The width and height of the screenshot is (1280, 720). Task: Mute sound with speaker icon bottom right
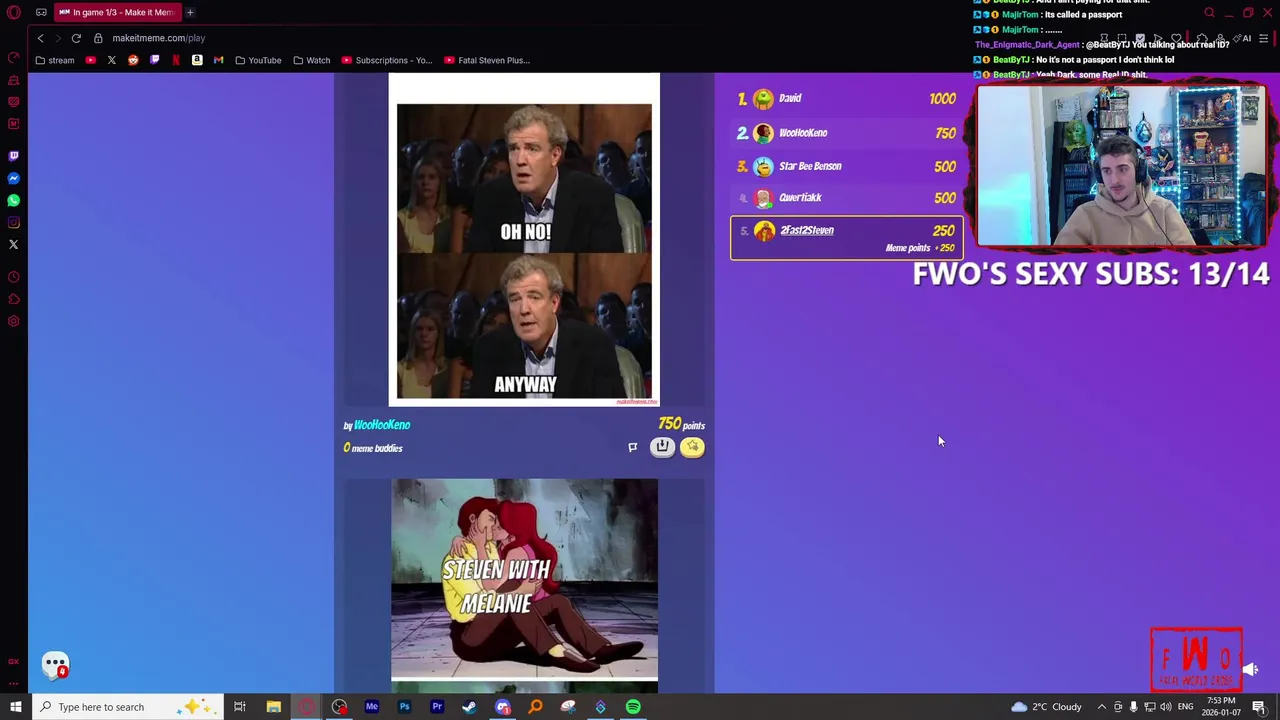pyautogui.click(x=1252, y=670)
